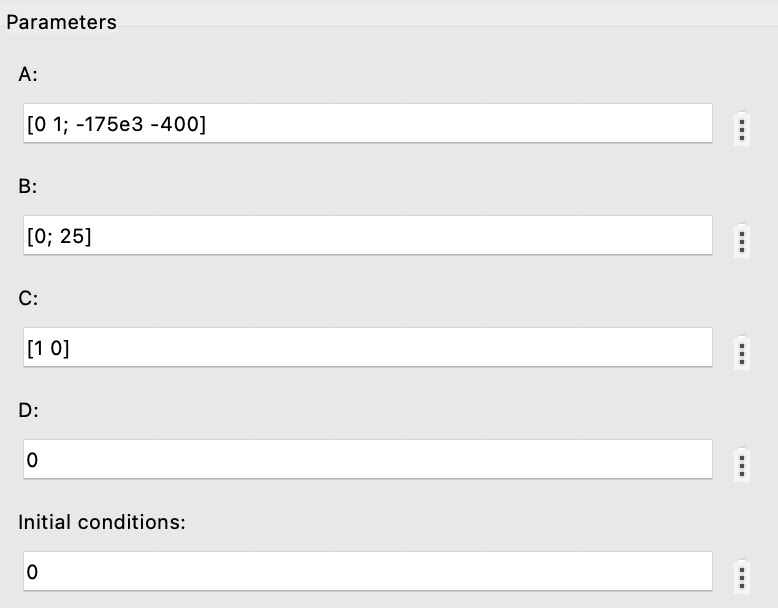The height and width of the screenshot is (608, 778).
Task: Focus the B input field containing [0; 25]
Action: (x=366, y=236)
